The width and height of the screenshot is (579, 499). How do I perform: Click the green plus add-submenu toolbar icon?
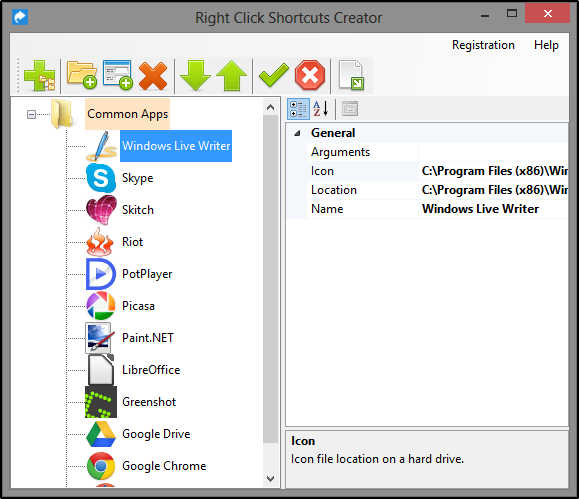[x=40, y=75]
